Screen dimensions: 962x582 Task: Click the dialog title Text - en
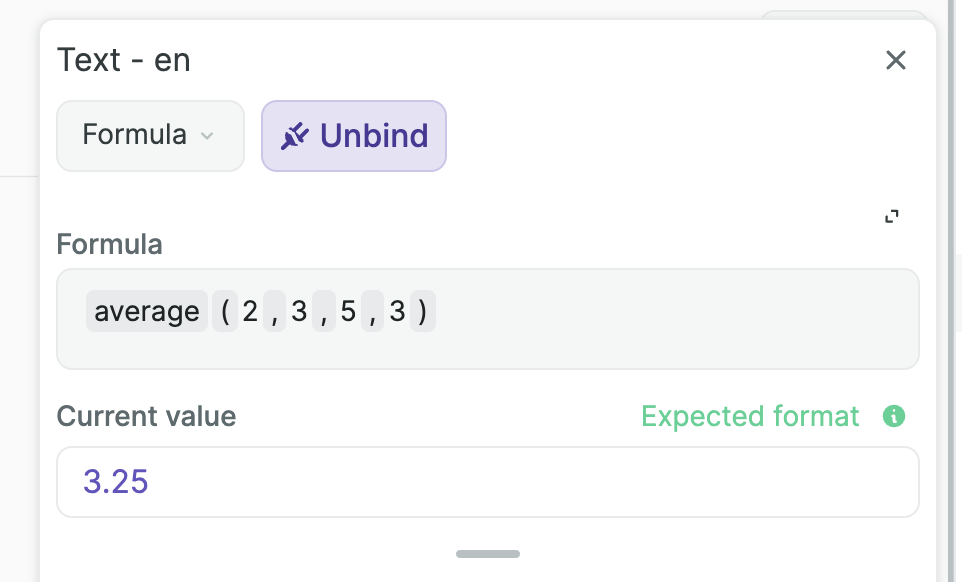[x=124, y=60]
